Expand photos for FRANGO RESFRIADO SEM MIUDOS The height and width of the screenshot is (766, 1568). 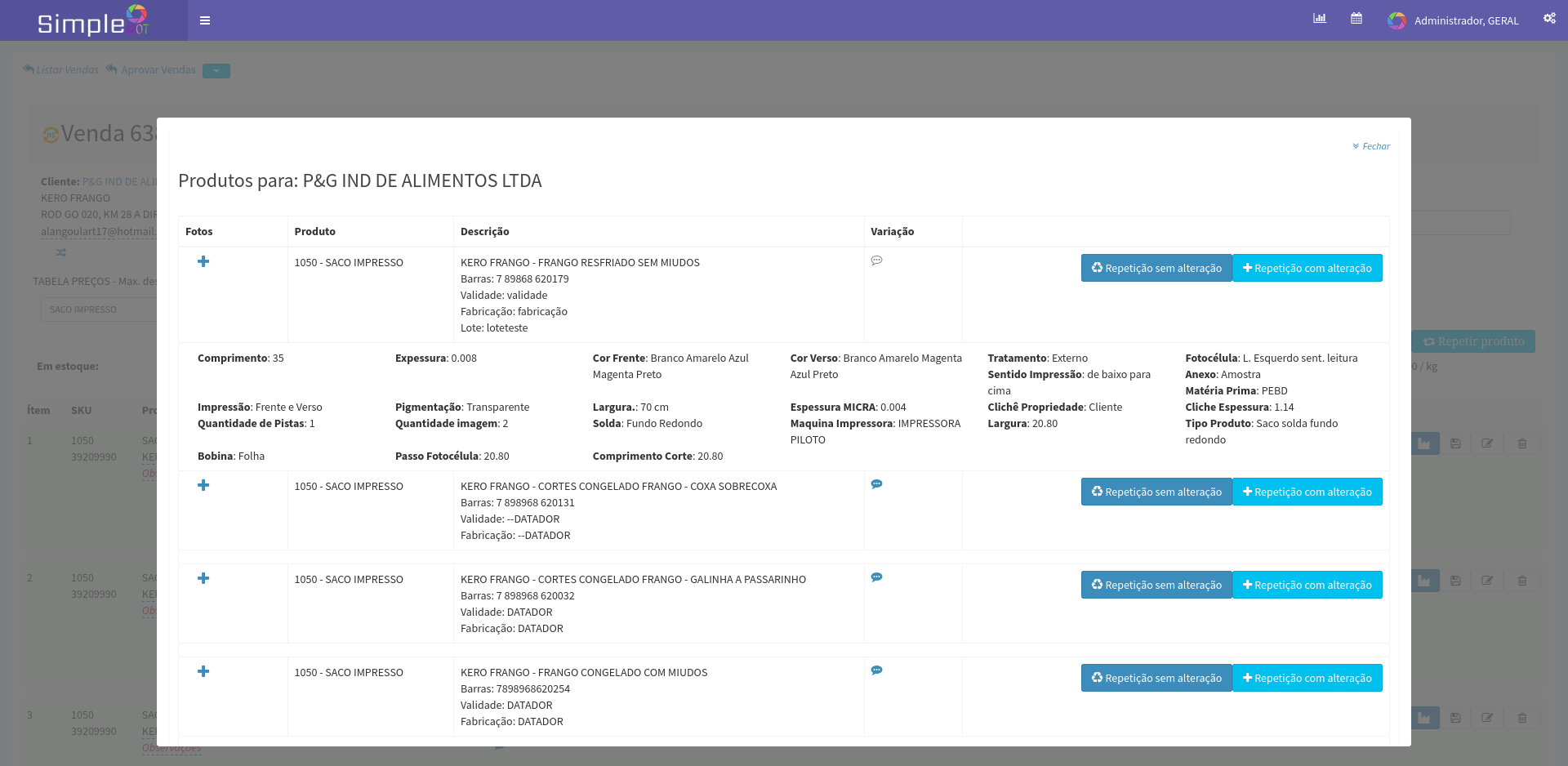[x=203, y=261]
